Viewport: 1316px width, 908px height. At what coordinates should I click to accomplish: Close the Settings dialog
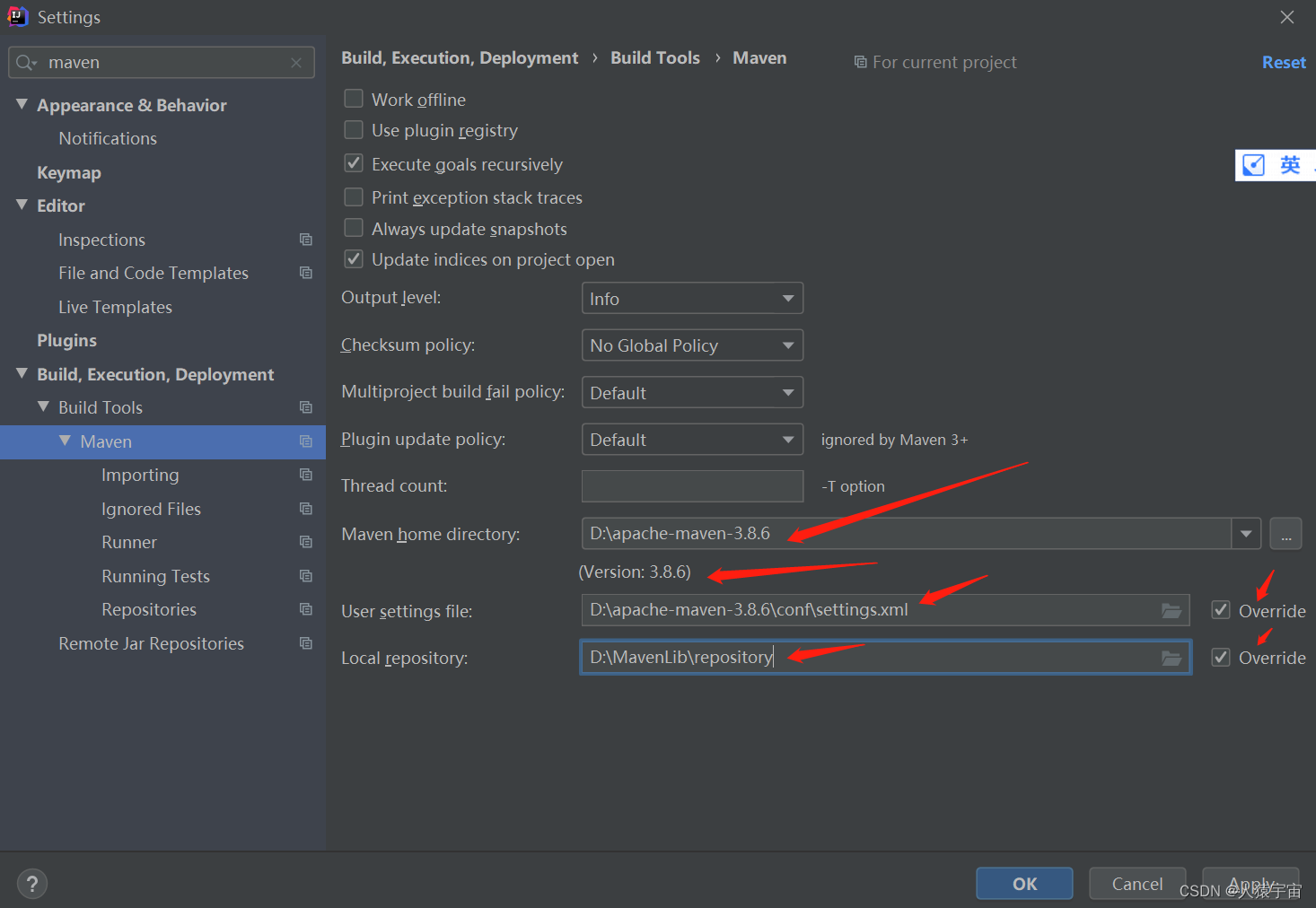(1287, 17)
